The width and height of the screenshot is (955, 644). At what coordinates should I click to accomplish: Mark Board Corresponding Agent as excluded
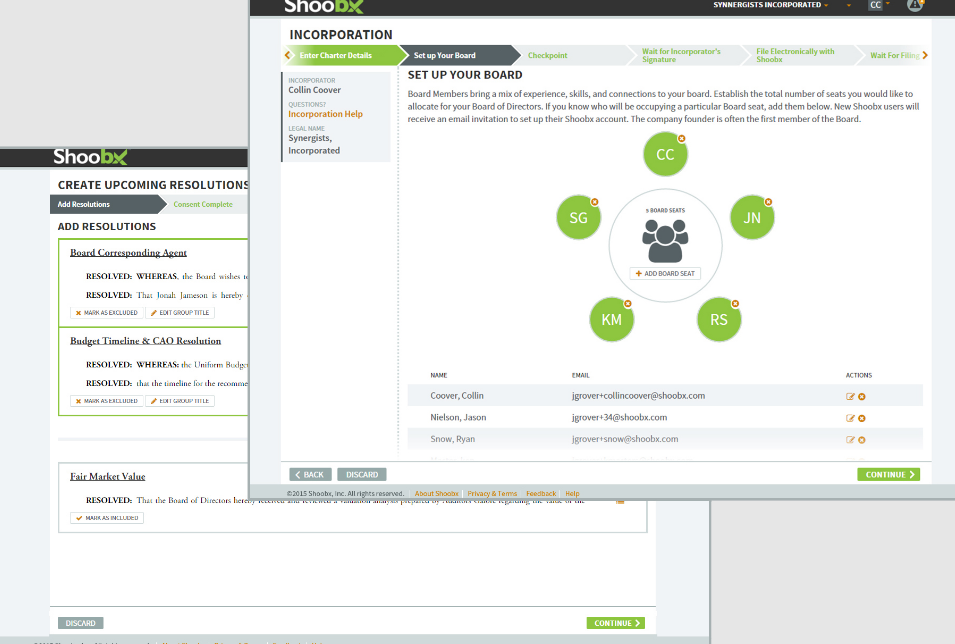[x=105, y=313]
